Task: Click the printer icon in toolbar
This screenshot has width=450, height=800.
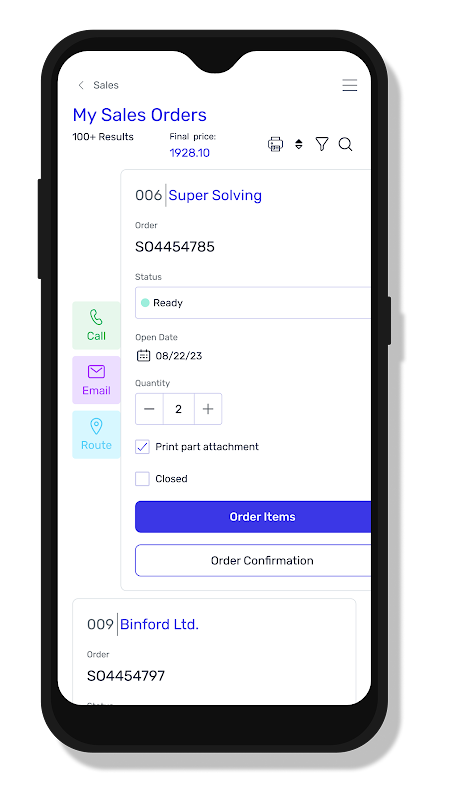Action: (276, 144)
